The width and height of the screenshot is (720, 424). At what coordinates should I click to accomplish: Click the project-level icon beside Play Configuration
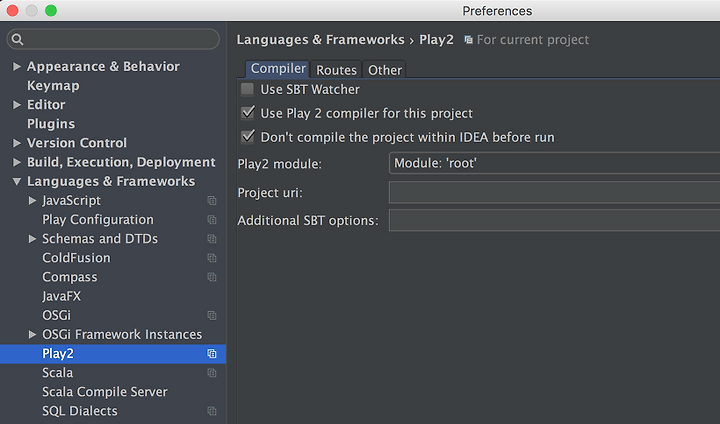[x=212, y=220]
